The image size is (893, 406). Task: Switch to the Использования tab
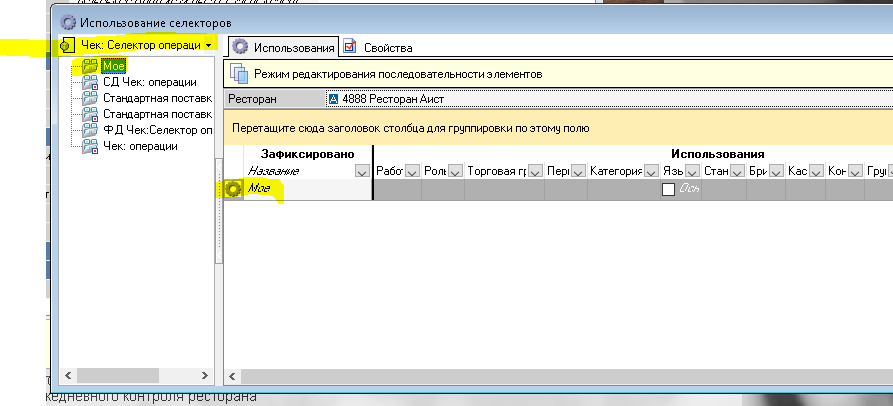tap(283, 47)
